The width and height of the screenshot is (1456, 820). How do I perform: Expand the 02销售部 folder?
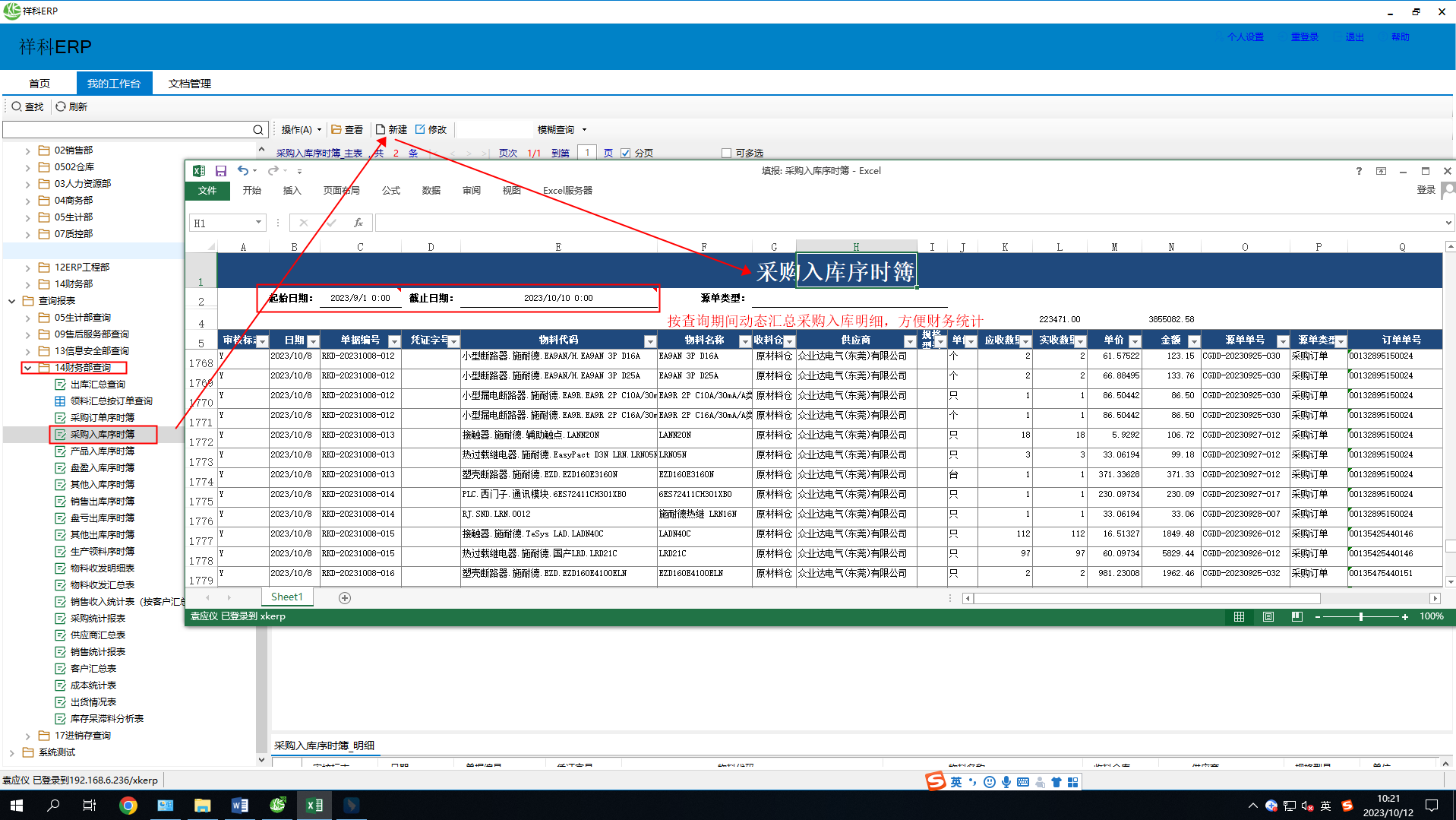click(28, 150)
